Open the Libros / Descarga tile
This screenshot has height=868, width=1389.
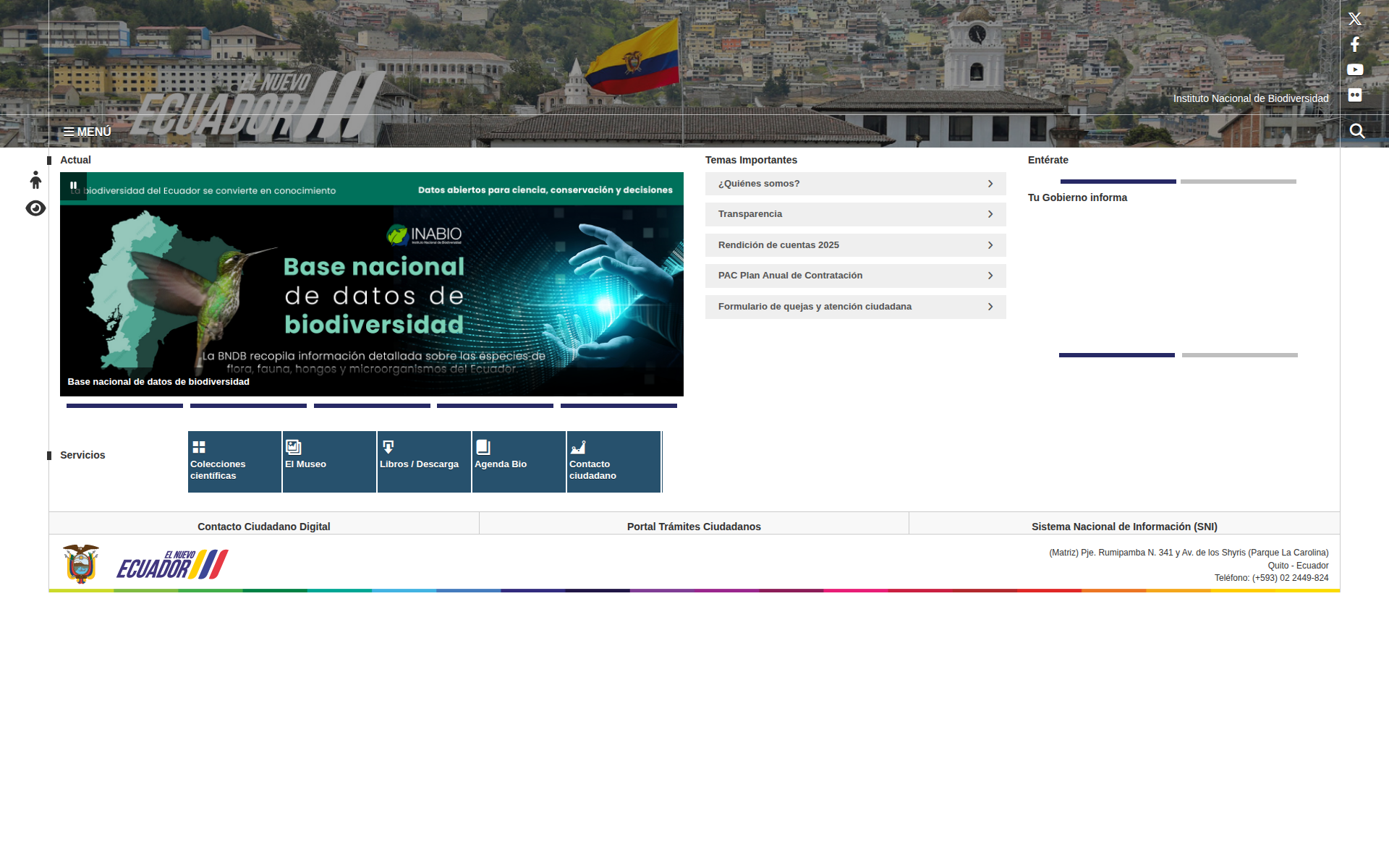click(x=424, y=461)
